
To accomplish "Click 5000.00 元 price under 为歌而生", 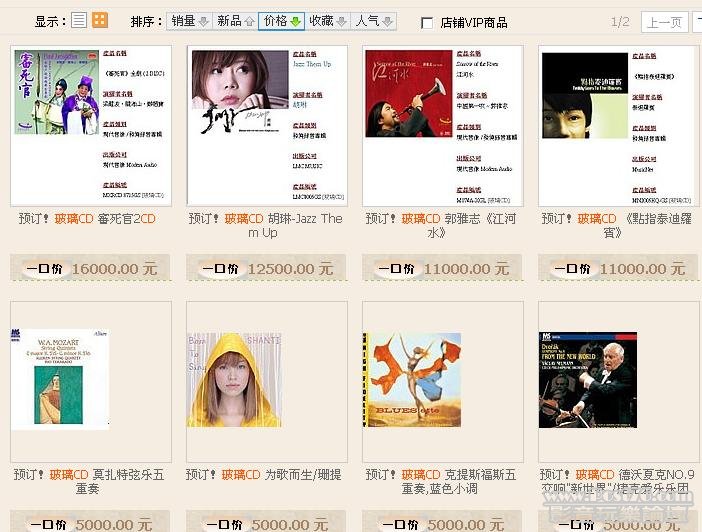I will (x=290, y=524).
